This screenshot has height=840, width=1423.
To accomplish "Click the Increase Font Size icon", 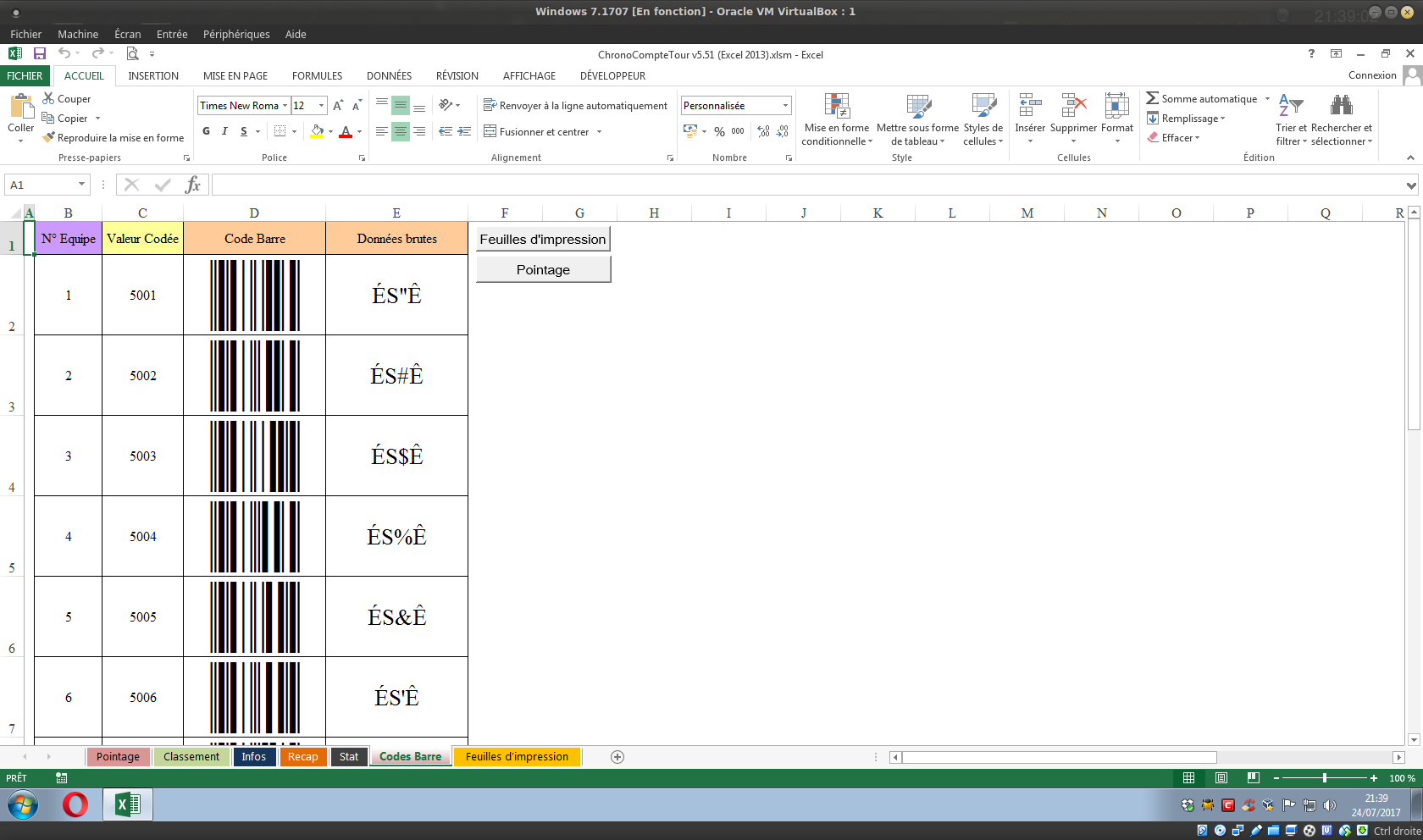I will pos(338,106).
